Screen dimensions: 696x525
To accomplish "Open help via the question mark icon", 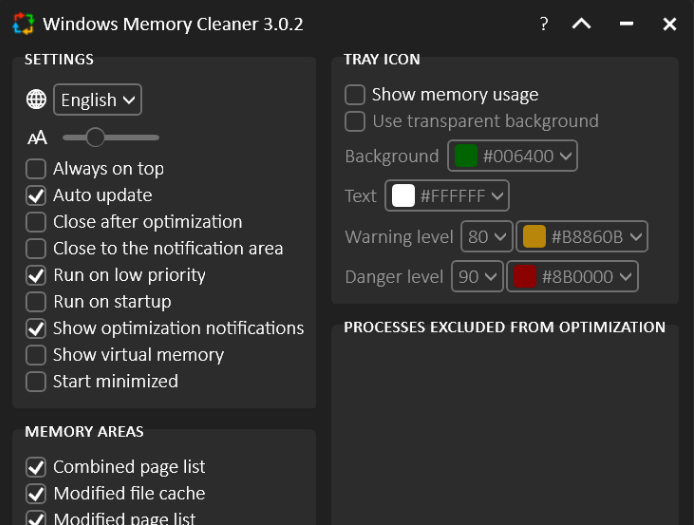I will point(544,24).
